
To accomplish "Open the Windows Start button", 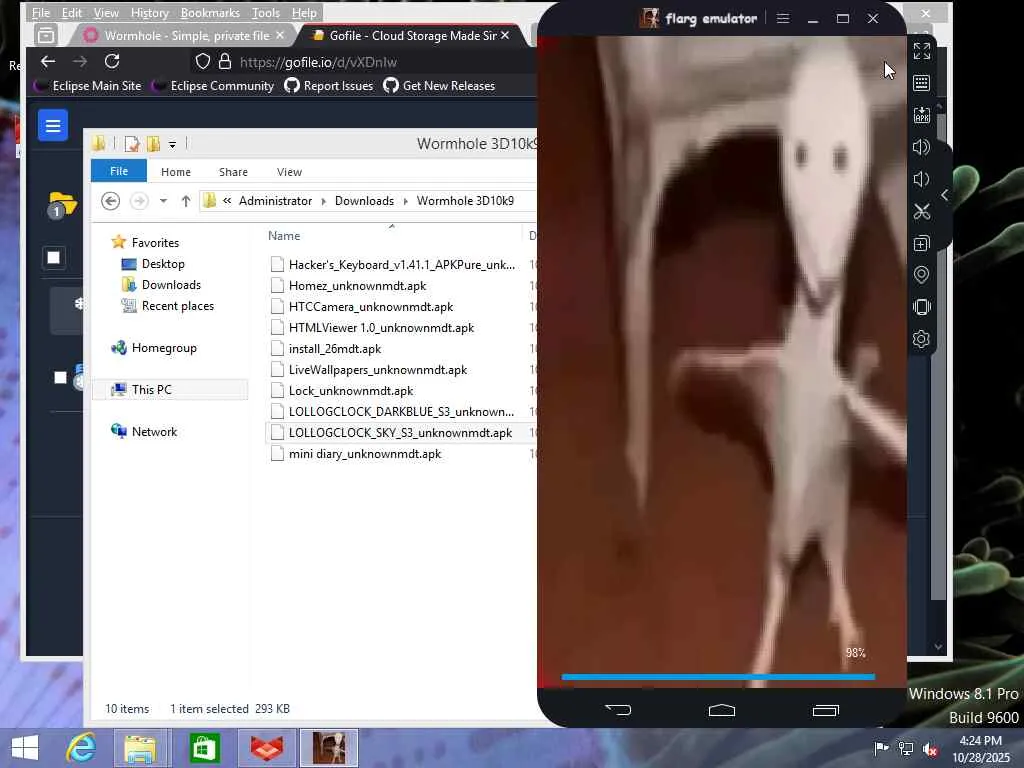I will [x=25, y=748].
